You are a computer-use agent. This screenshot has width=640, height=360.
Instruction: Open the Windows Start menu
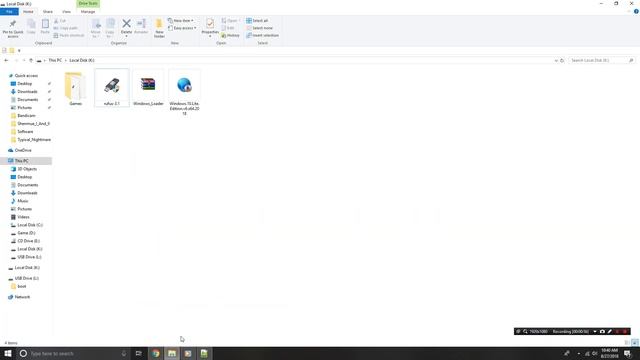pos(8,353)
